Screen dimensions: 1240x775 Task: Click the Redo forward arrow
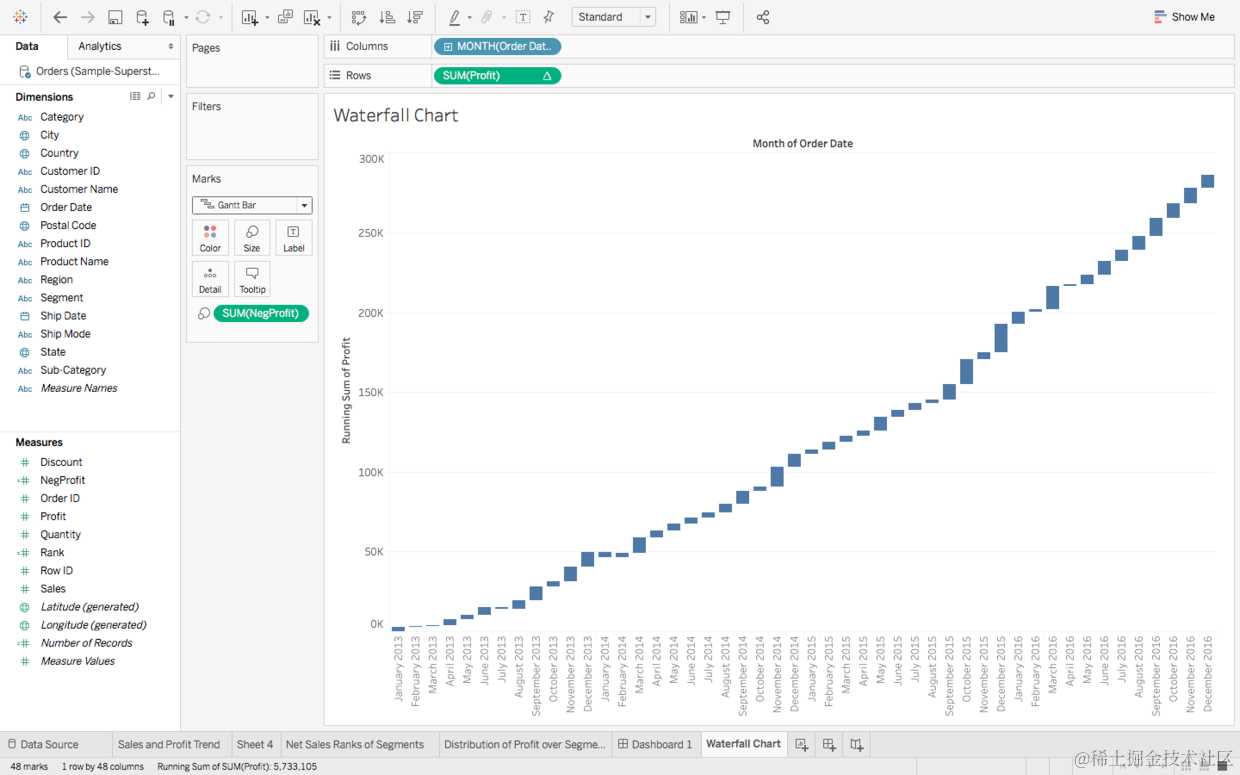pyautogui.click(x=88, y=17)
